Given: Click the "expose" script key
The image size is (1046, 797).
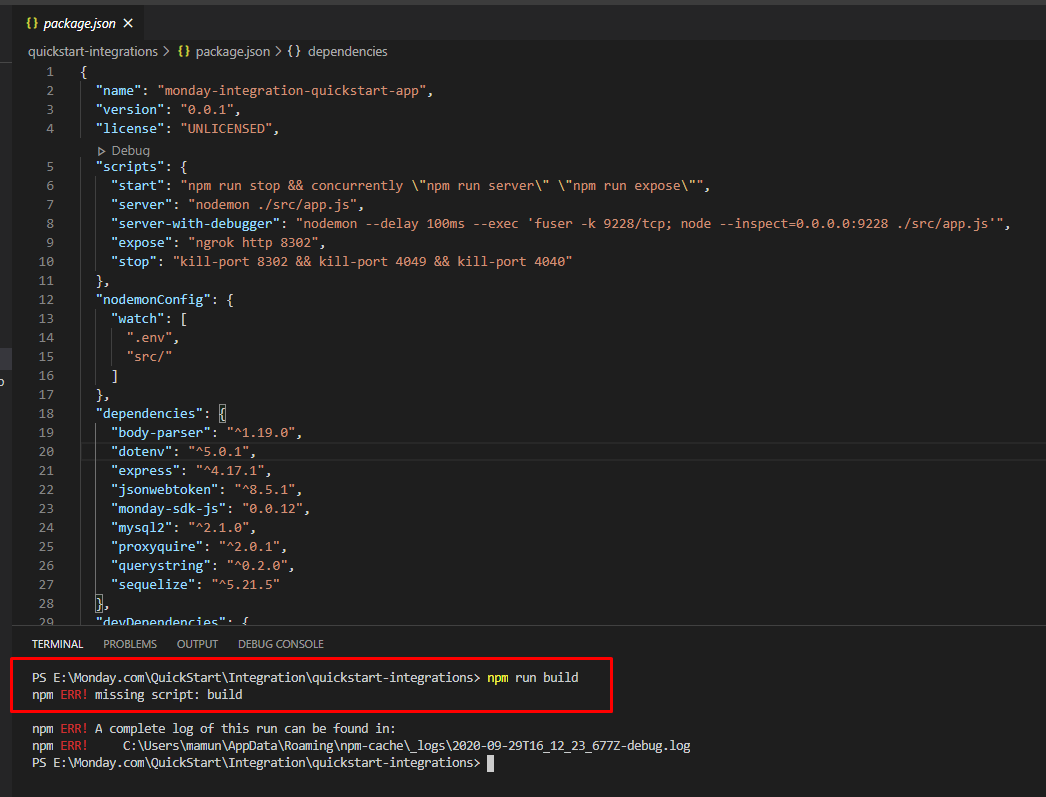Looking at the screenshot, I should [141, 243].
